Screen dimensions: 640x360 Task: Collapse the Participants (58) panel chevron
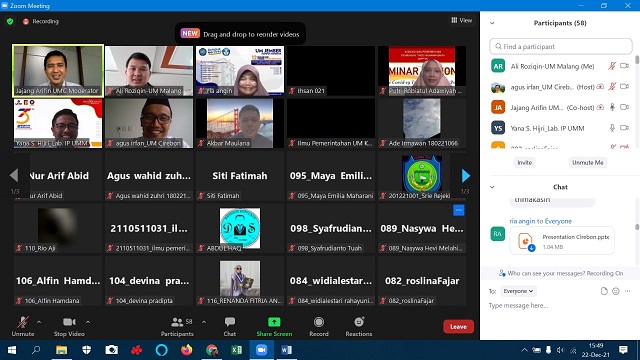click(x=492, y=23)
